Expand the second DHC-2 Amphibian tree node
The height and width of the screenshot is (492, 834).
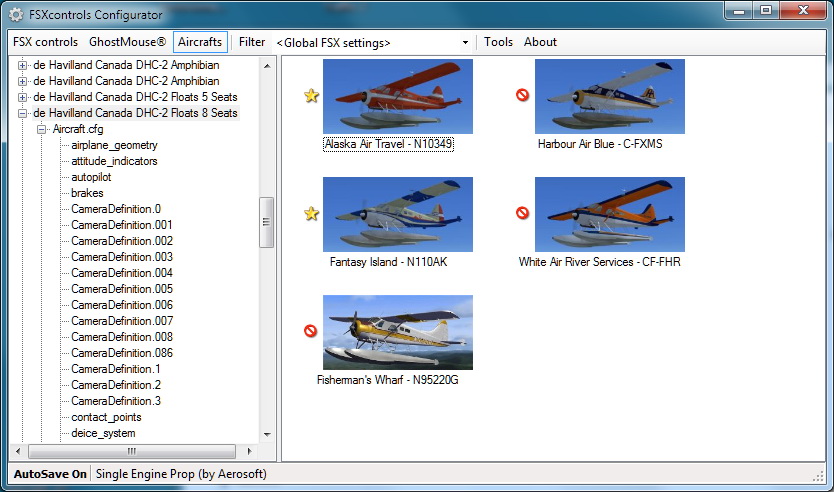pyautogui.click(x=22, y=81)
